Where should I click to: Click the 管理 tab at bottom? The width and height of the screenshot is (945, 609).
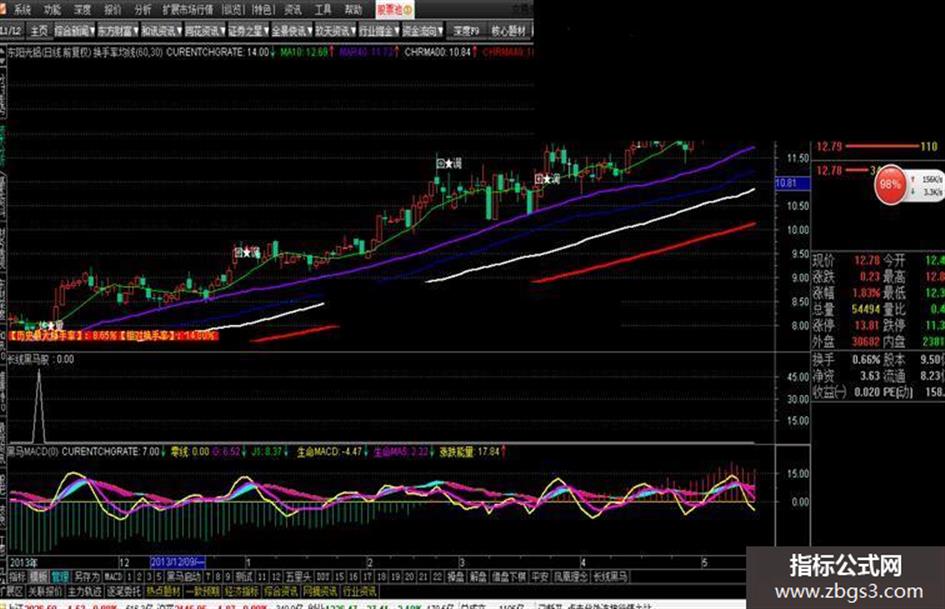click(60, 576)
